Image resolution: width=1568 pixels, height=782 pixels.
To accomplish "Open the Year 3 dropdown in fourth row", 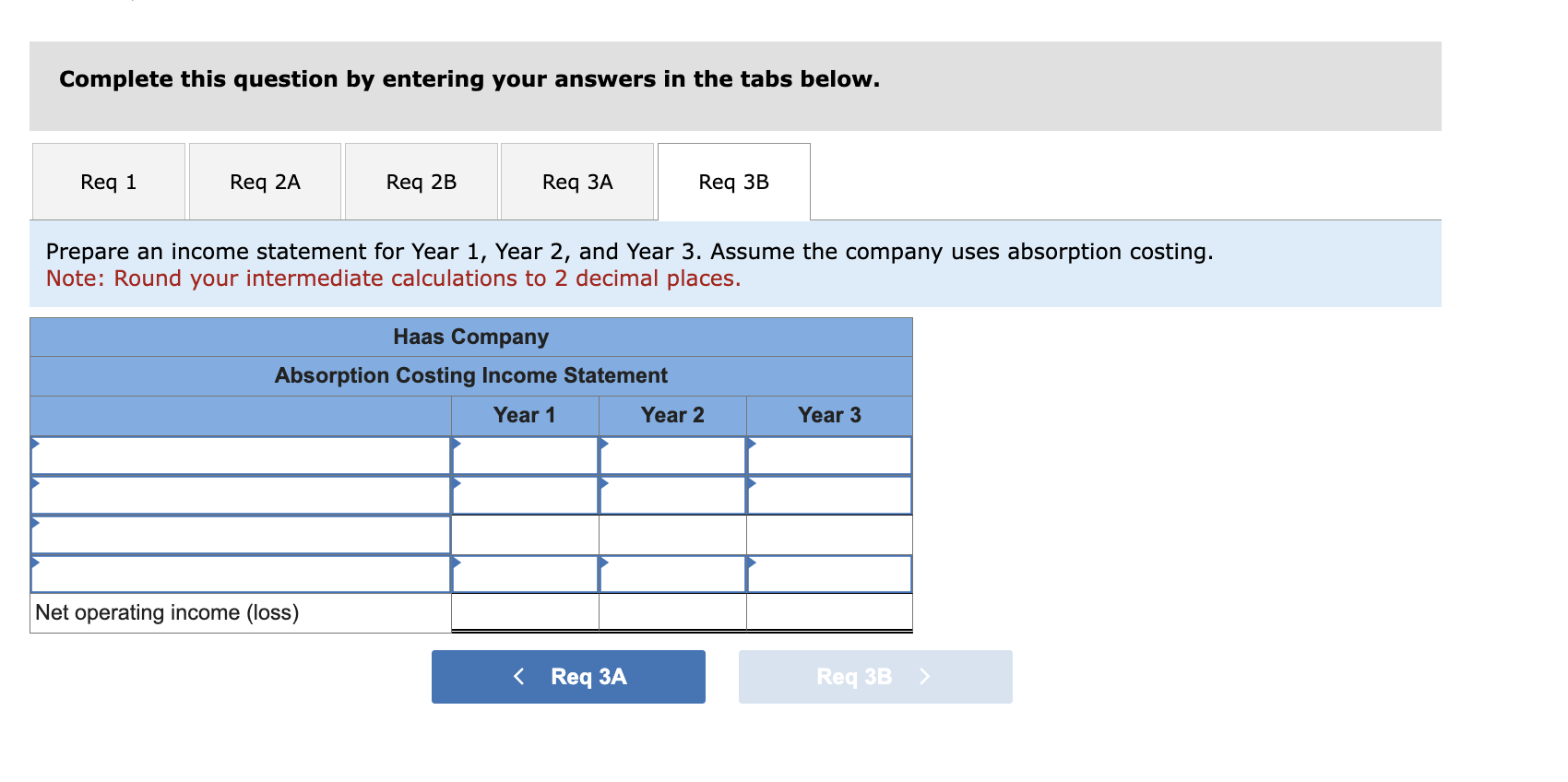I will pyautogui.click(x=828, y=573).
